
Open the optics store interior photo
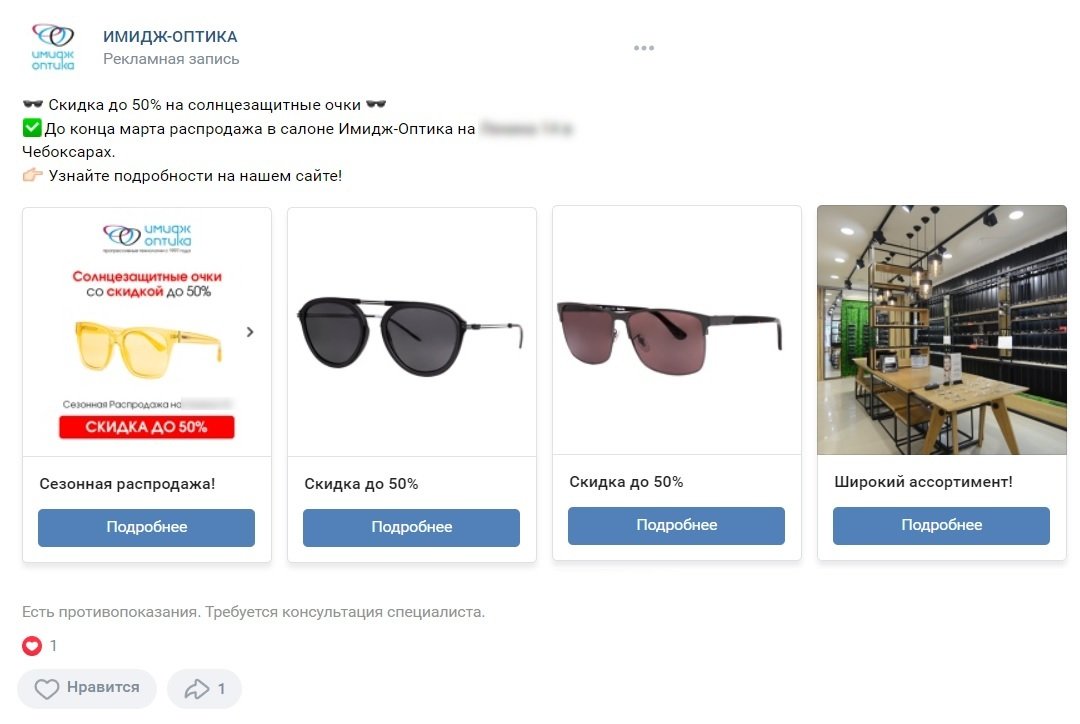click(x=941, y=331)
